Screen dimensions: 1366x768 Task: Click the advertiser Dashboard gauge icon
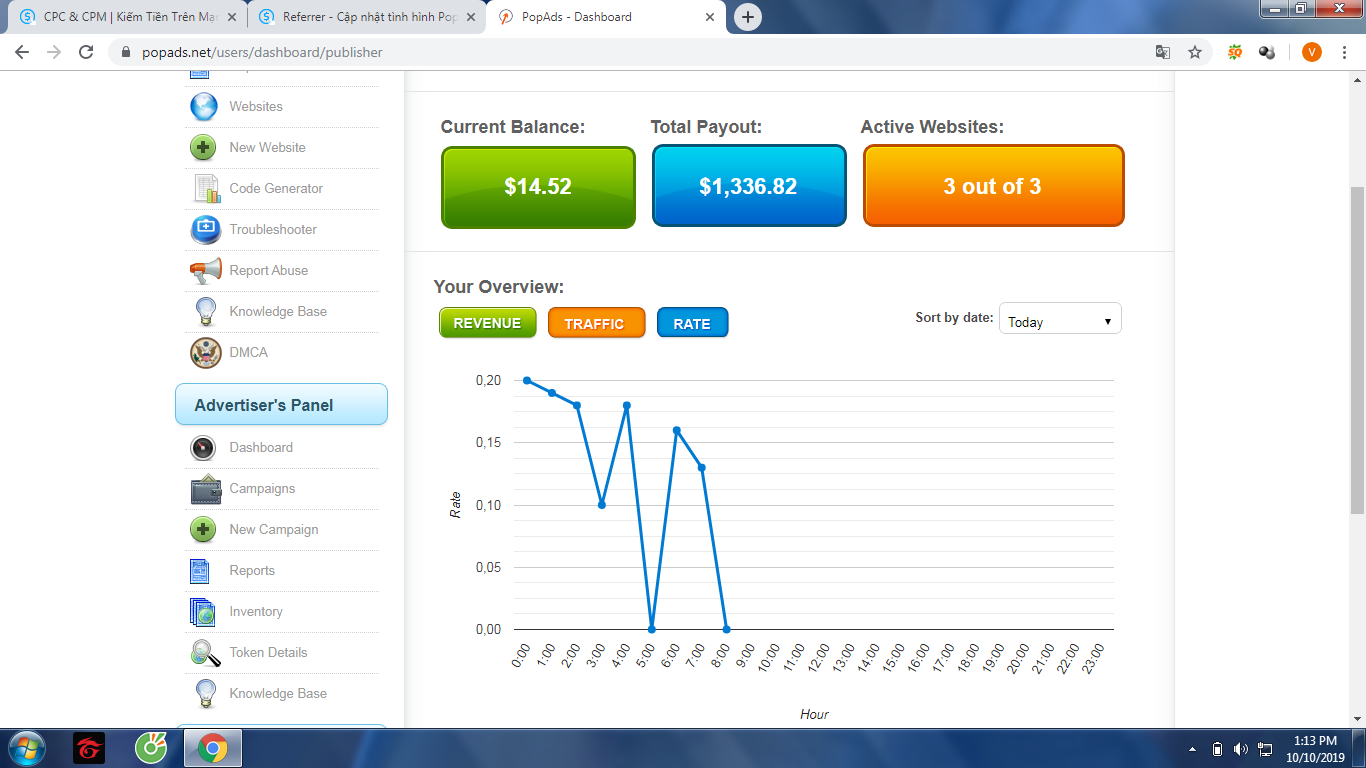[203, 448]
